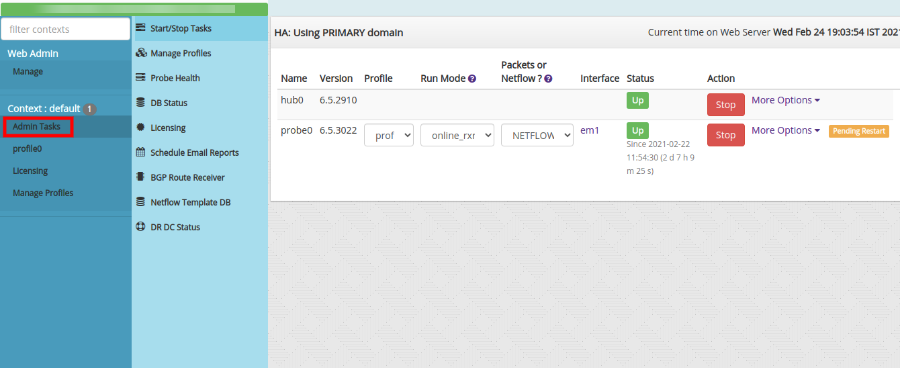Viewport: 900px width, 368px height.
Task: Click the HA: Using PRIMARY domain text
Action: [x=339, y=33]
